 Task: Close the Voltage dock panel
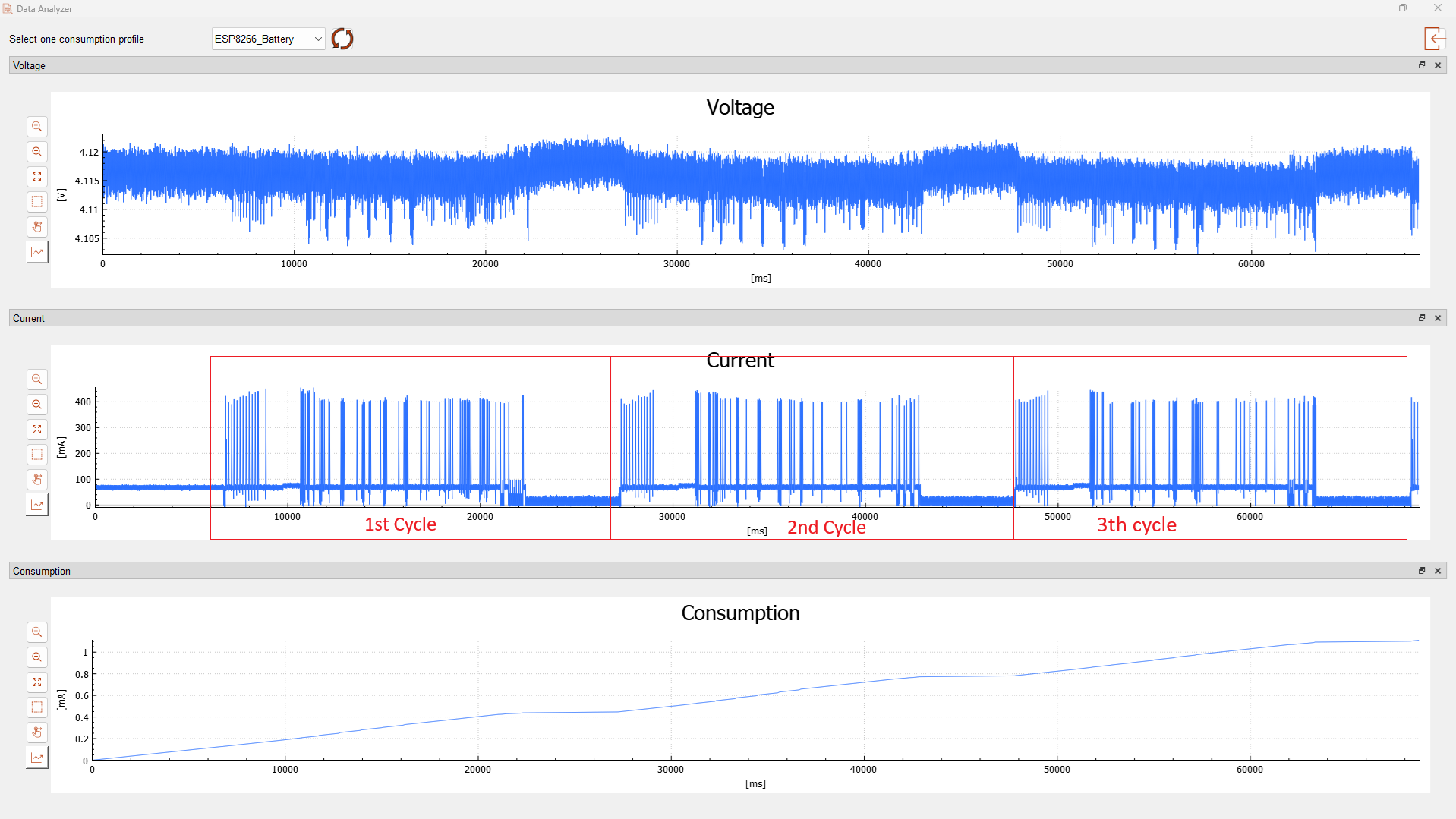pyautogui.click(x=1438, y=65)
